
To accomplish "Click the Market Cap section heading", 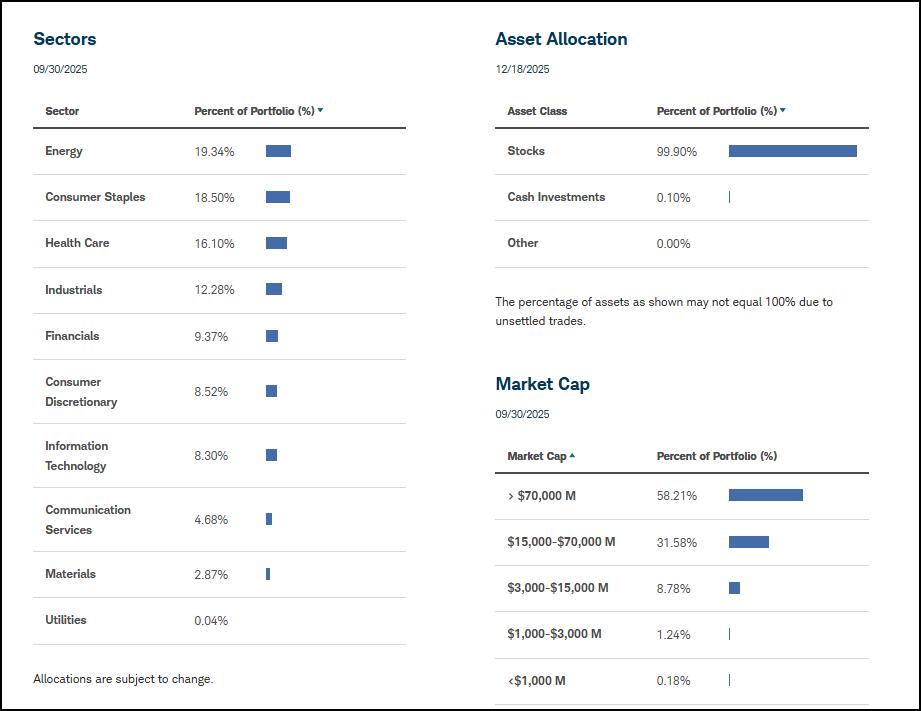I will tap(542, 384).
